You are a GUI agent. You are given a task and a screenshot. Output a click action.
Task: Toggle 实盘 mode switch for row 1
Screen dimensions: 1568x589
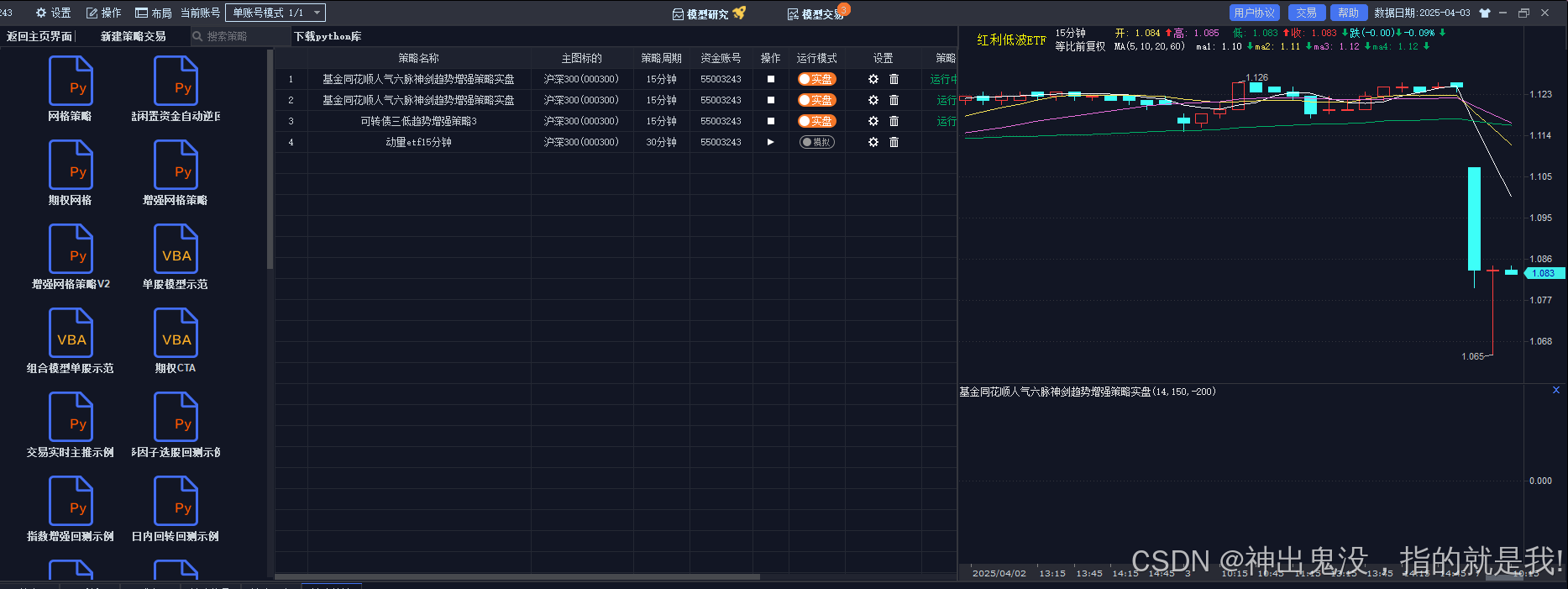tap(816, 79)
